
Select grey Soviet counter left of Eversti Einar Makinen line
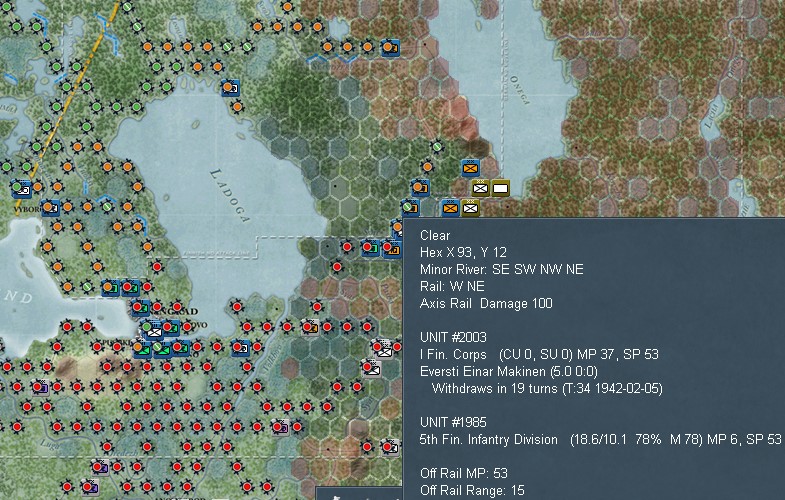371,369
